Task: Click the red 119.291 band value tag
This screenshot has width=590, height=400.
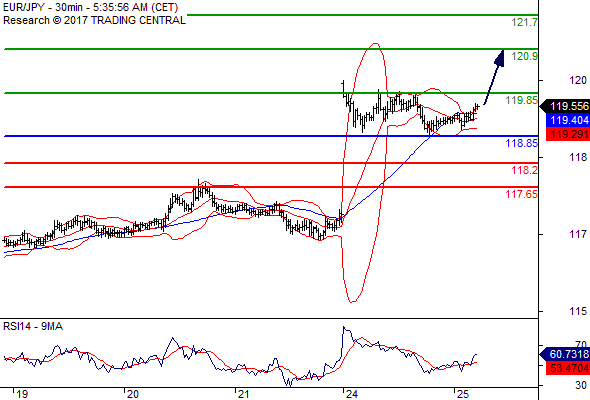Action: point(568,134)
